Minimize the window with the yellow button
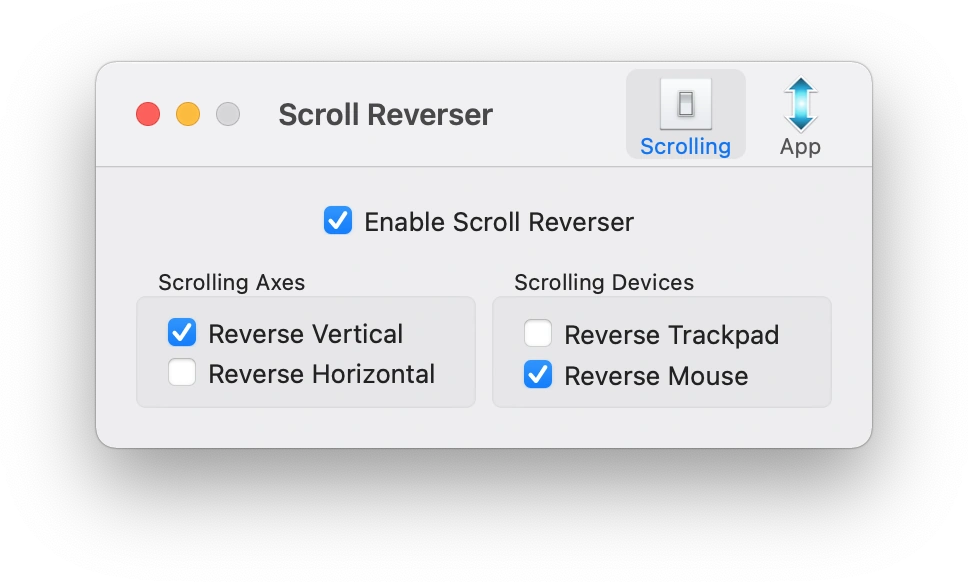The height and width of the screenshot is (582, 968). coord(188,114)
